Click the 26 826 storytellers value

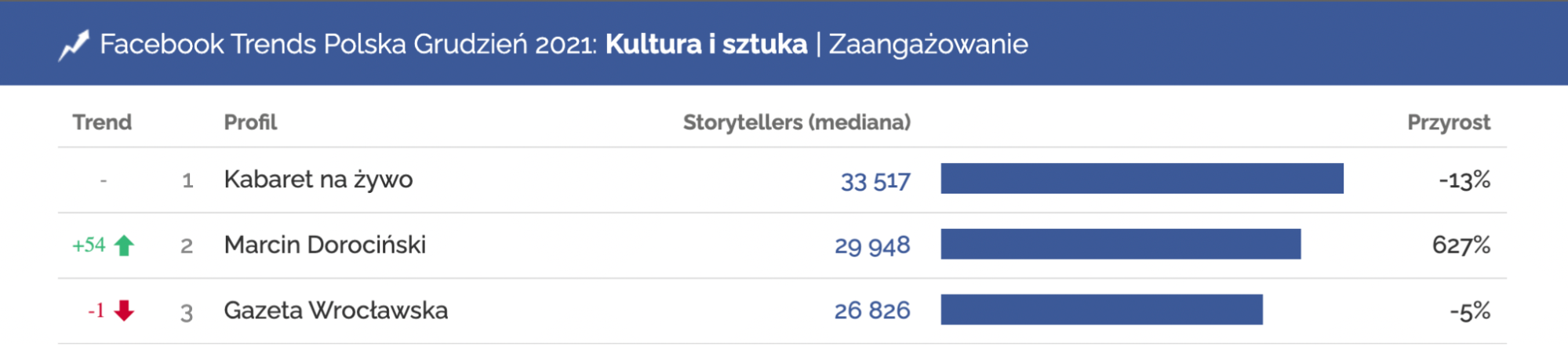click(872, 310)
